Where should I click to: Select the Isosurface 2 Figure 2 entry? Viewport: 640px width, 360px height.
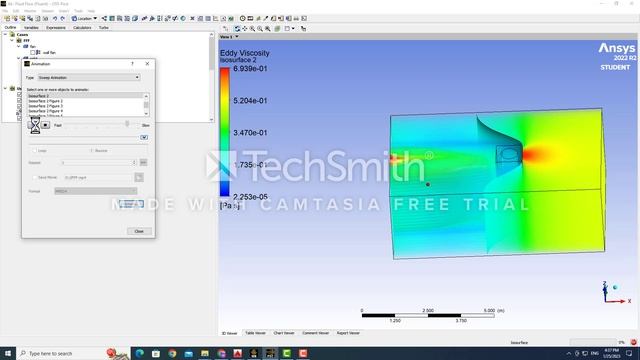pyautogui.click(x=85, y=101)
